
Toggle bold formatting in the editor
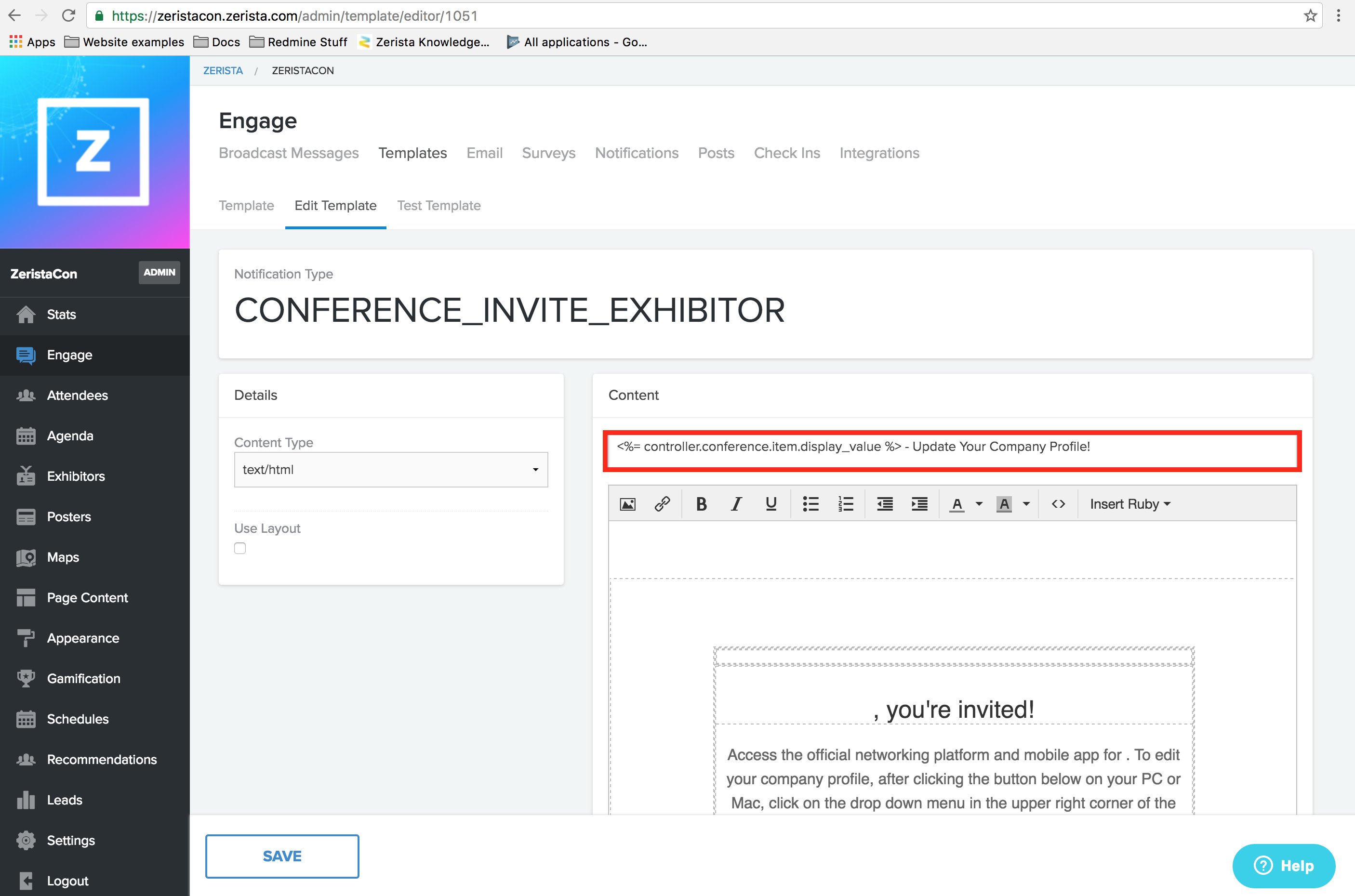[x=701, y=504]
